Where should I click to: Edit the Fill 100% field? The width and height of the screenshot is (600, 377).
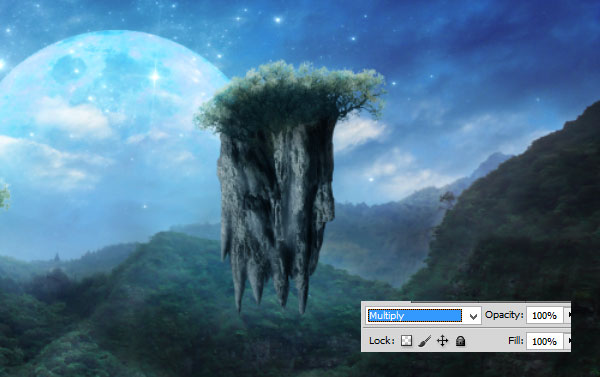tap(544, 341)
